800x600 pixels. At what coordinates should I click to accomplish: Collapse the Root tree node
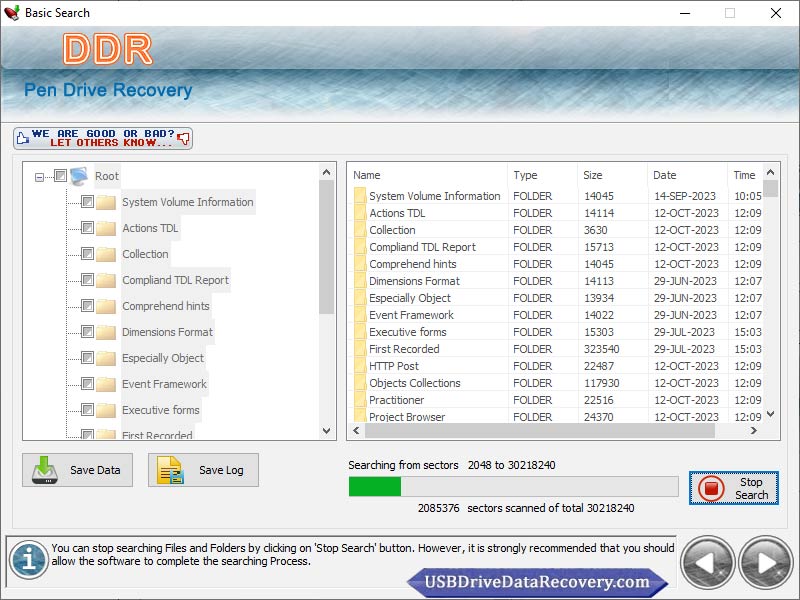39,177
